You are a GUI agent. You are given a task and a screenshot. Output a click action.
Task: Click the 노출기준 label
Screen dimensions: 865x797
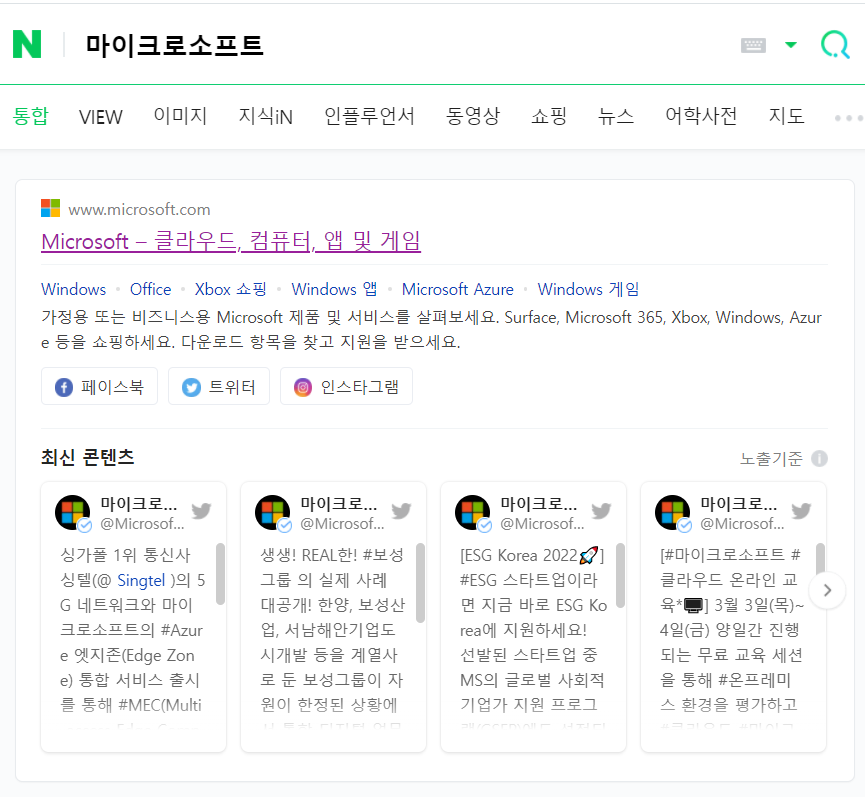(771, 458)
